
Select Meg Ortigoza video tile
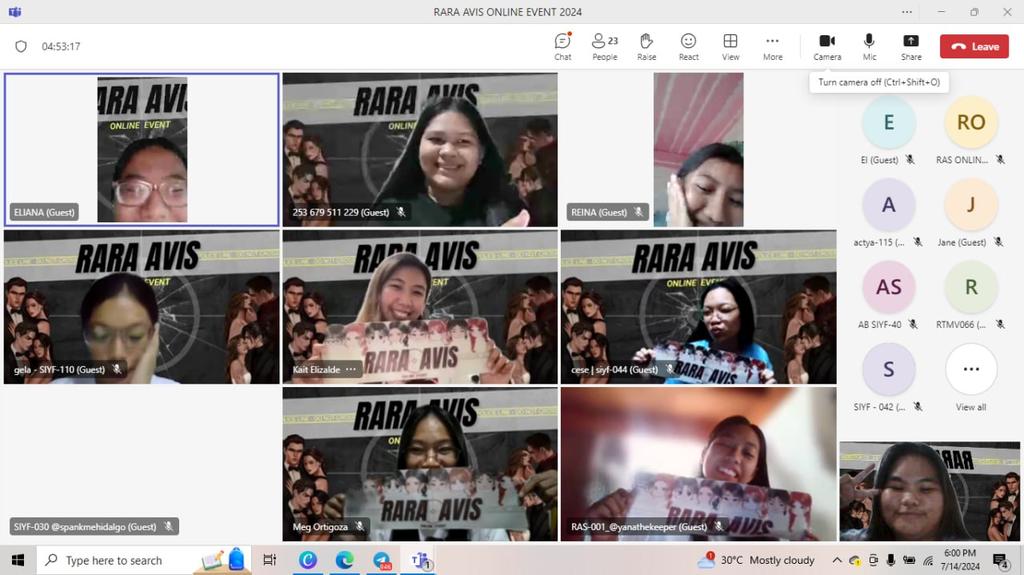tap(420, 465)
